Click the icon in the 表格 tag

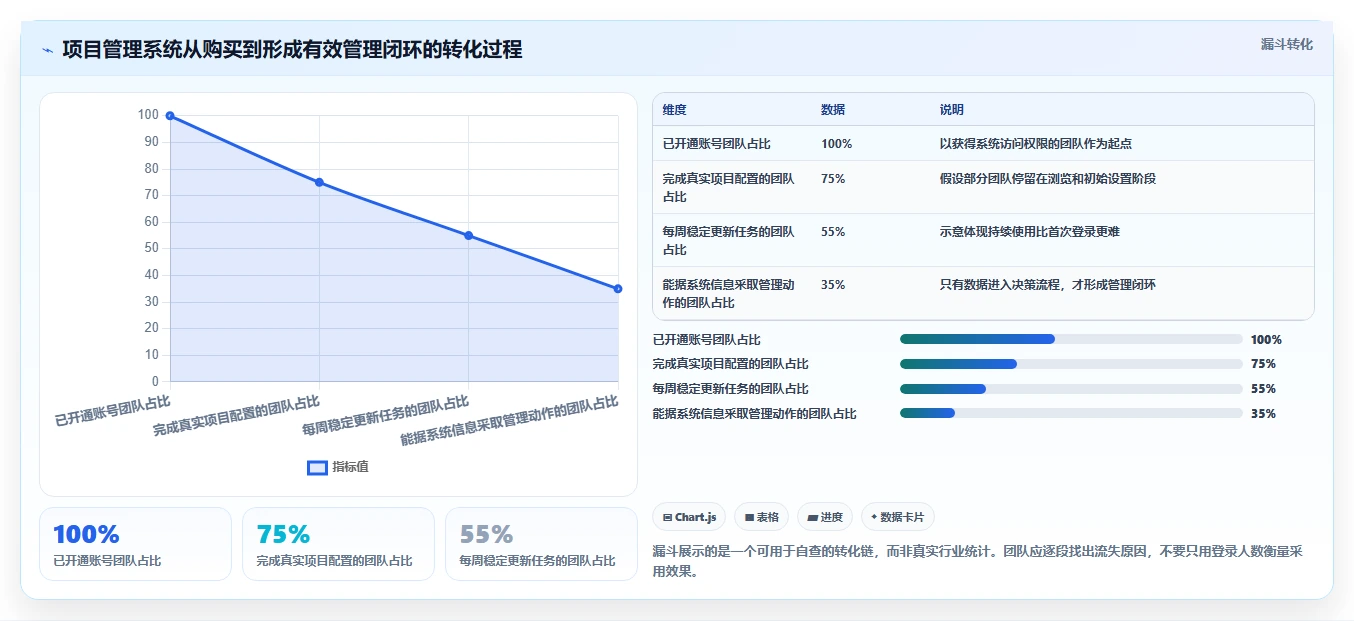[x=749, y=518]
